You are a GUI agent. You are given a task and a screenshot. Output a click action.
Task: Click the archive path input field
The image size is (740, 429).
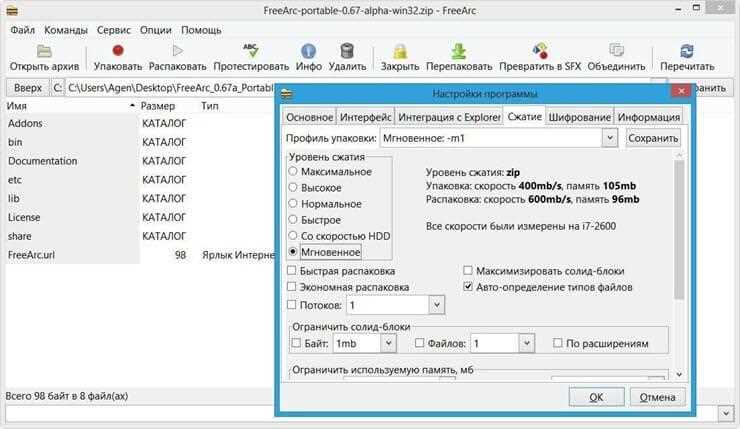click(170, 88)
